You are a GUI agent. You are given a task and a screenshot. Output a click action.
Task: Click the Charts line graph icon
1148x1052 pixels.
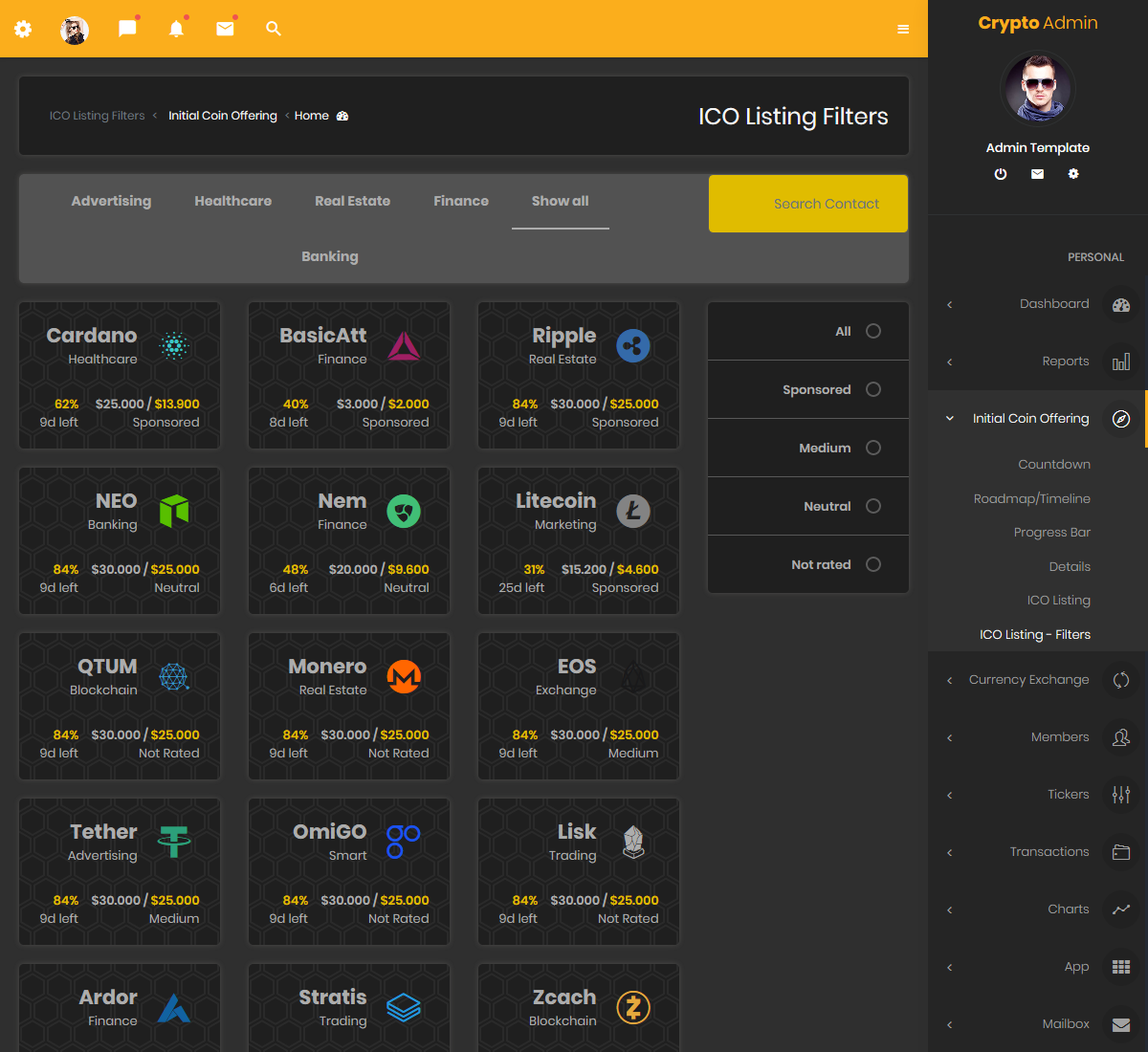pos(1121,910)
